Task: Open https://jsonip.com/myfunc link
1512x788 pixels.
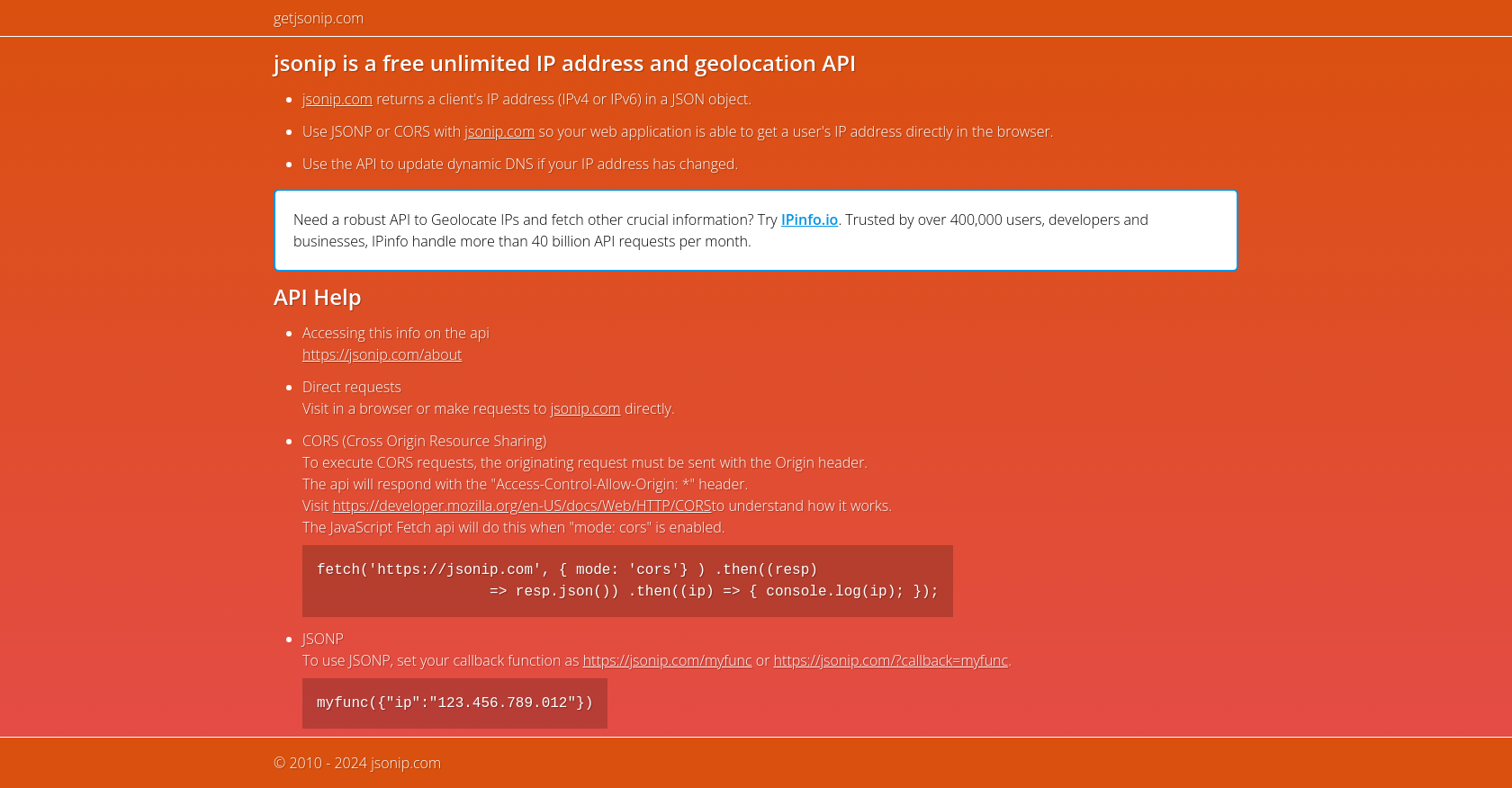Action: pyautogui.click(x=667, y=660)
